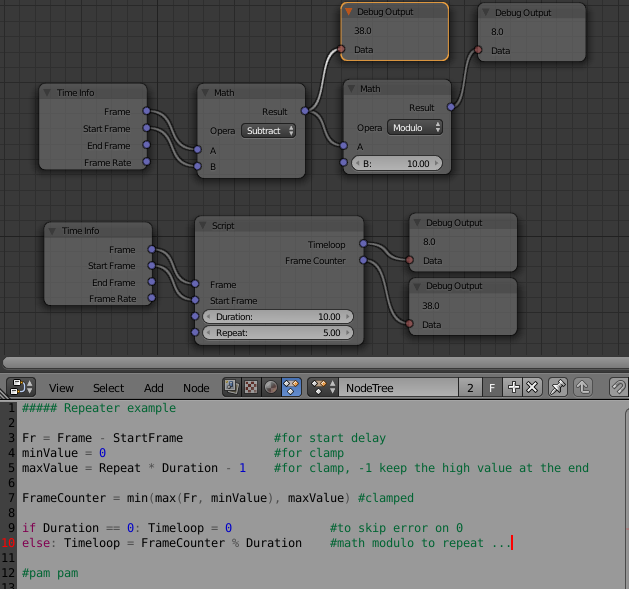Screen dimensions: 629x589
Task: Increase Repeat with right arrow
Action: click(x=348, y=333)
